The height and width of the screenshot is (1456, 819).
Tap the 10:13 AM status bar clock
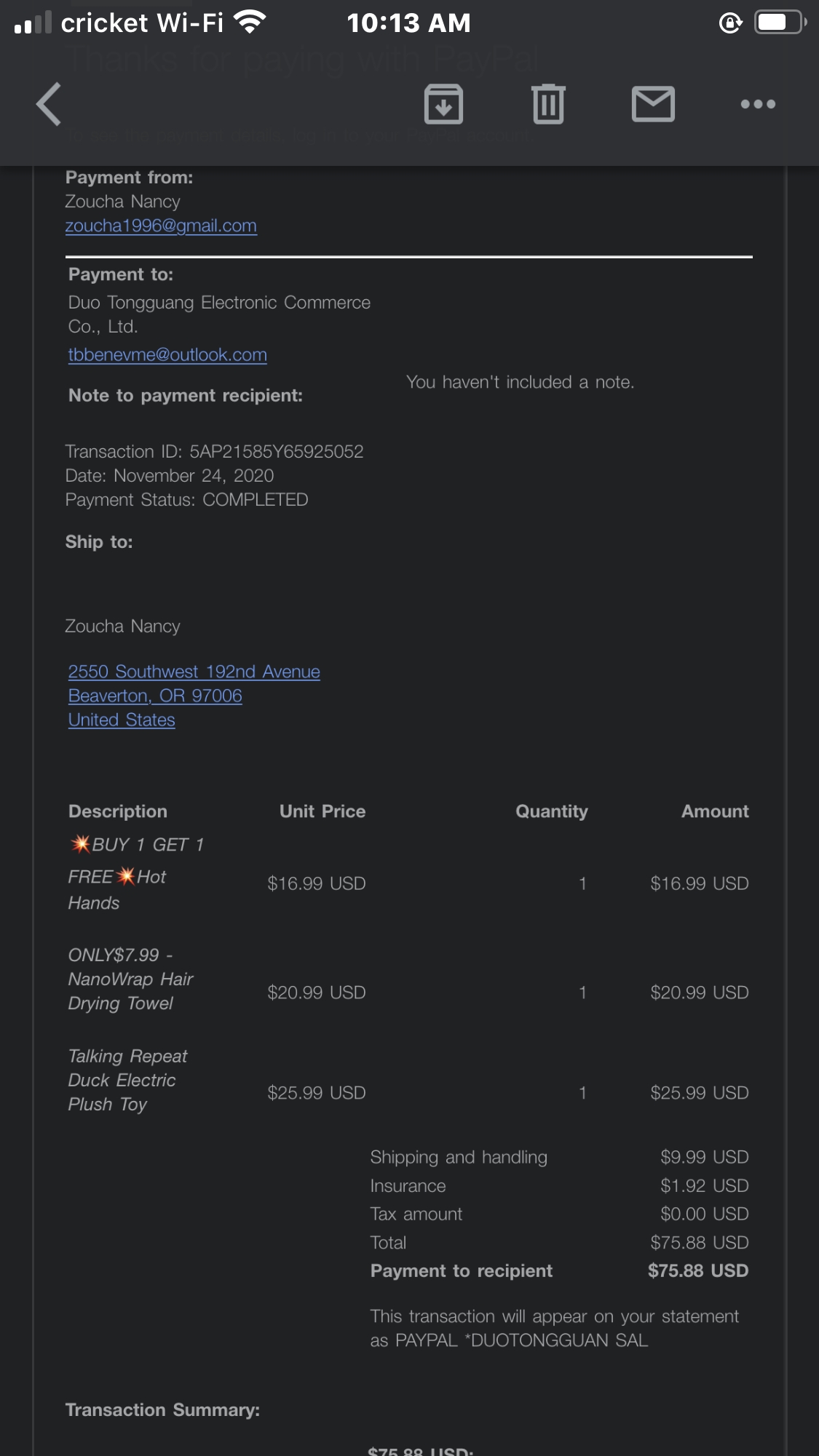point(408,23)
